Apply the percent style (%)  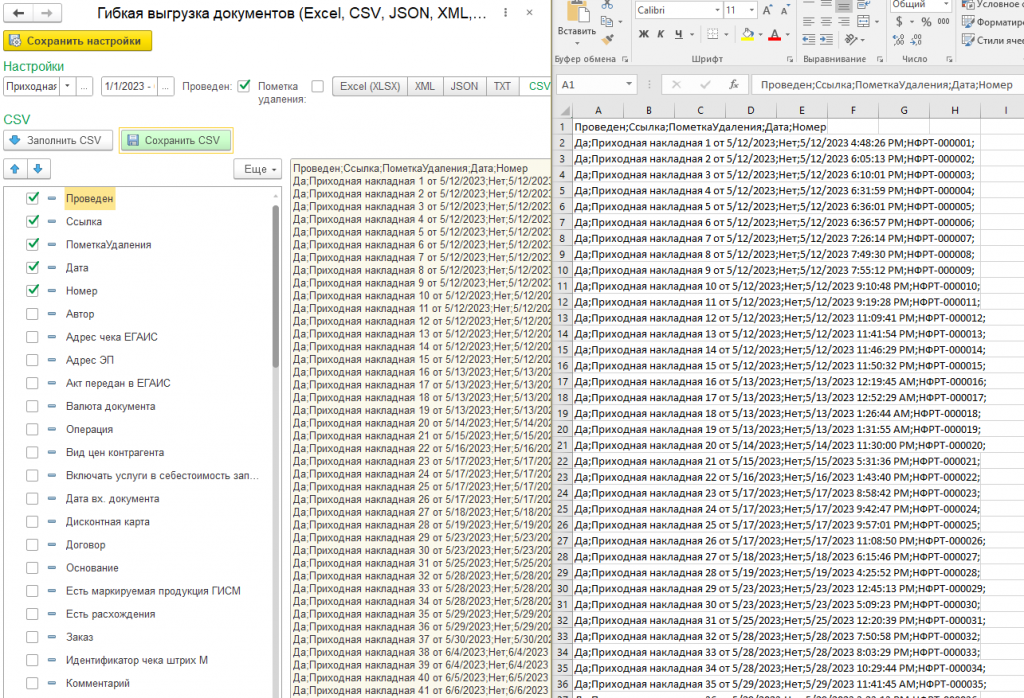(926, 22)
